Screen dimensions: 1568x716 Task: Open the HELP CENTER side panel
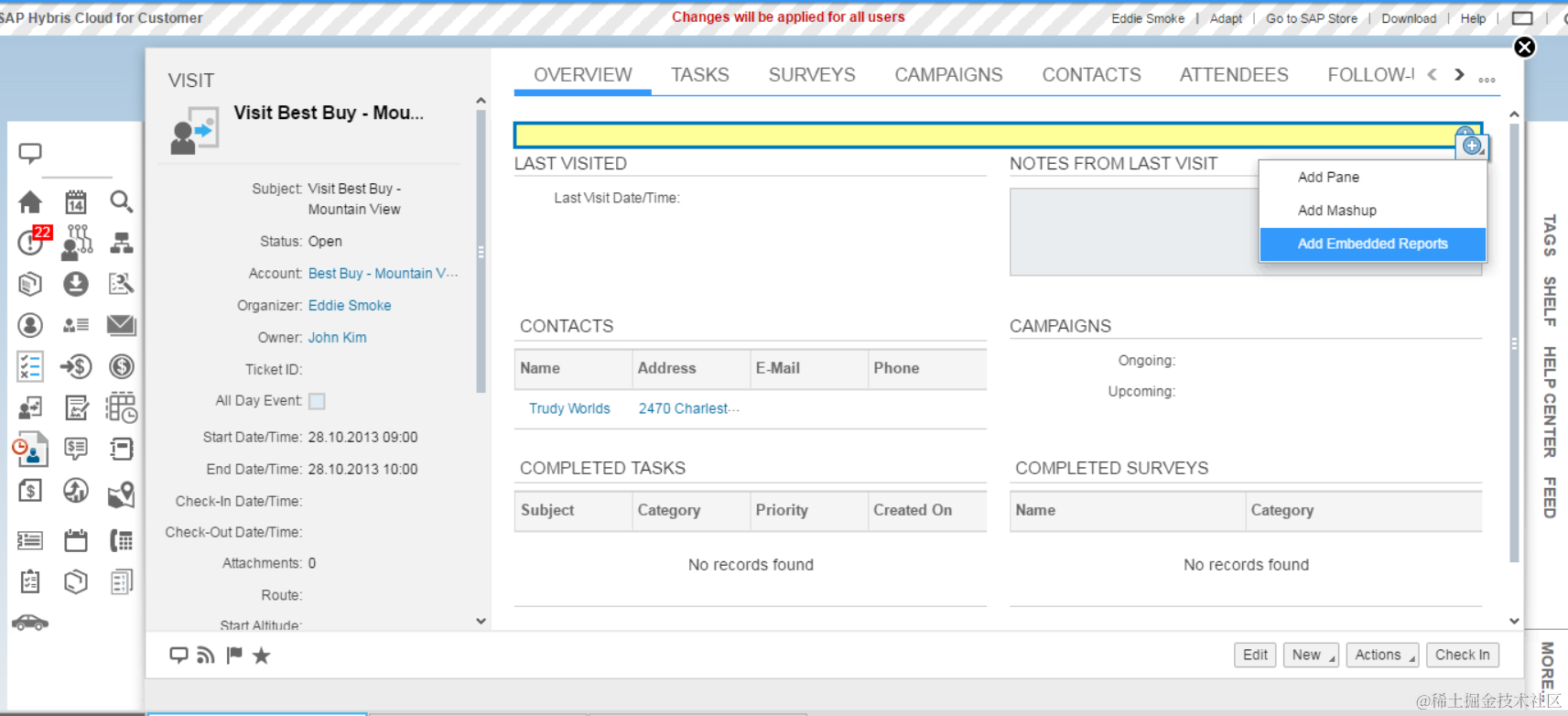pos(1549,402)
